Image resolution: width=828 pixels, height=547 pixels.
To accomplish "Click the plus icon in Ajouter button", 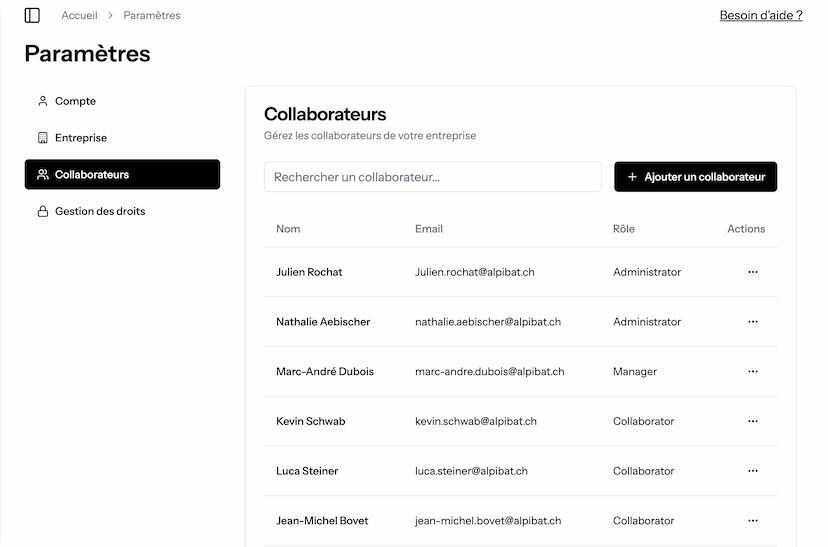I will [x=632, y=177].
